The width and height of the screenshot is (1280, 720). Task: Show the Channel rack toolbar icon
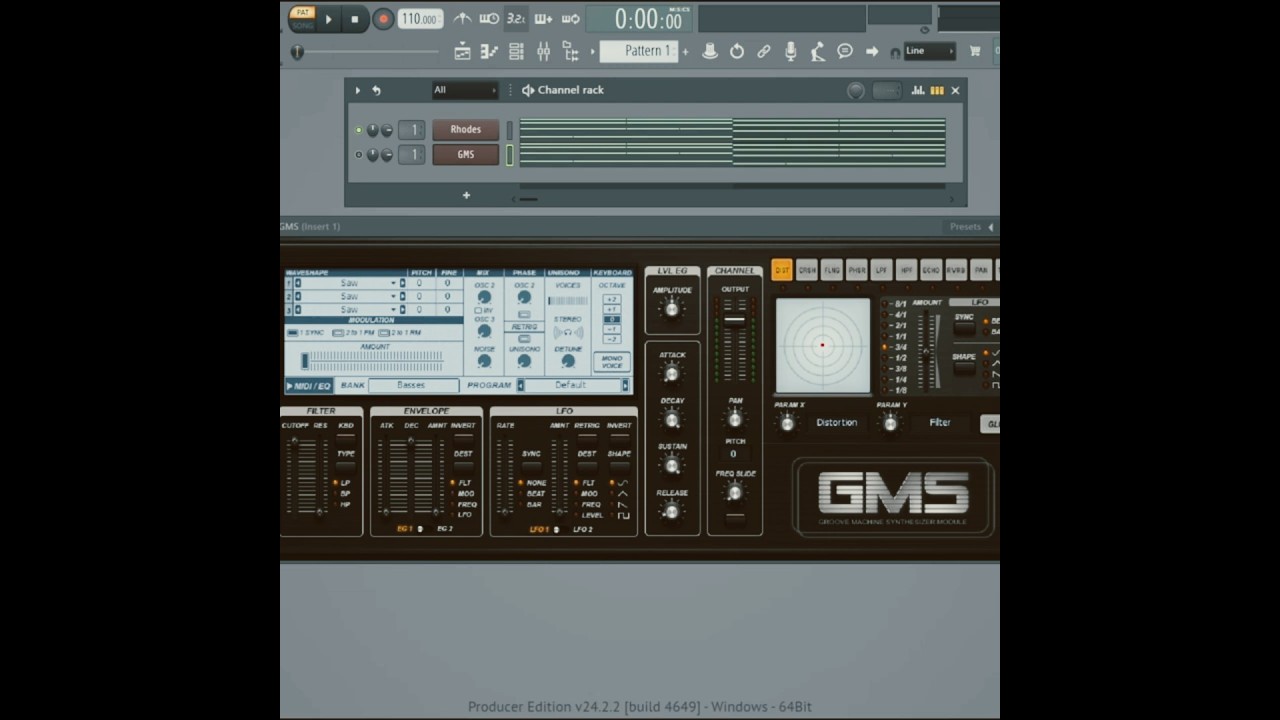pyautogui.click(x=516, y=51)
